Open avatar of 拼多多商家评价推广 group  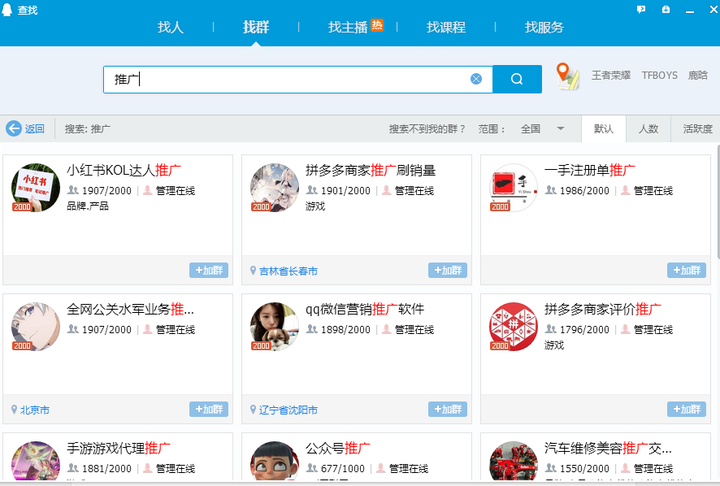point(513,326)
